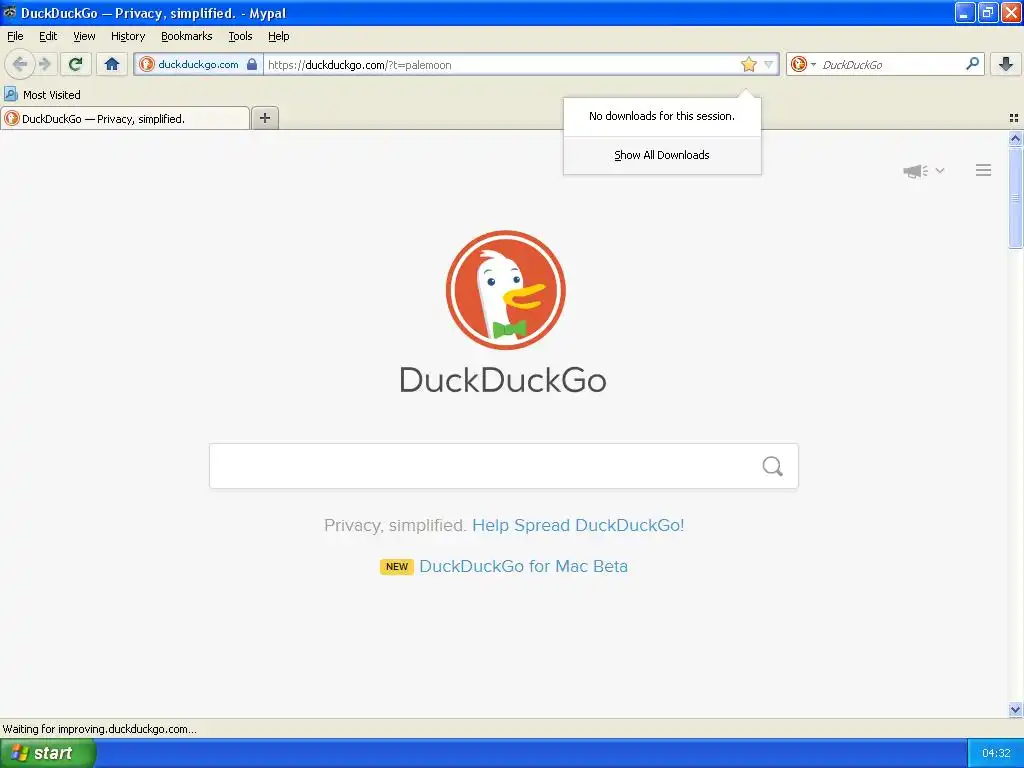Click the megaphone announcements icon
1024x768 pixels.
[915, 171]
